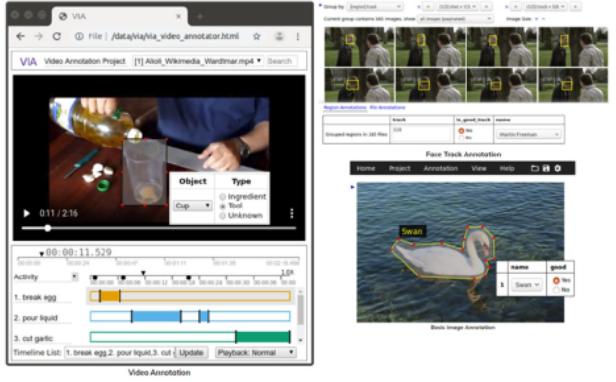Viewport: 616px width, 382px height.
Task: Open the Project menu
Action: [x=400, y=169]
